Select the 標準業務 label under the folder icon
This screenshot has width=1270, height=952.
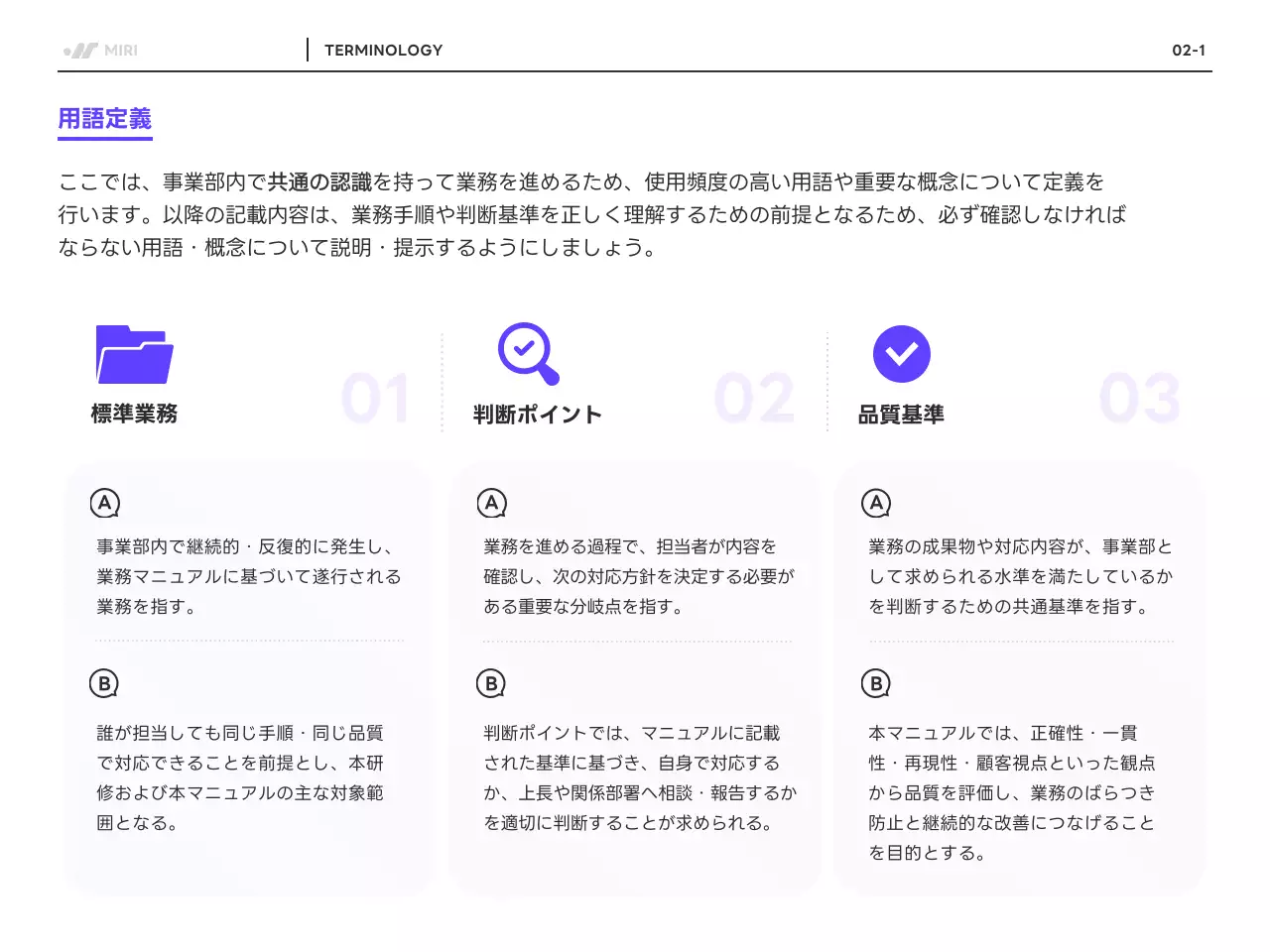[133, 415]
